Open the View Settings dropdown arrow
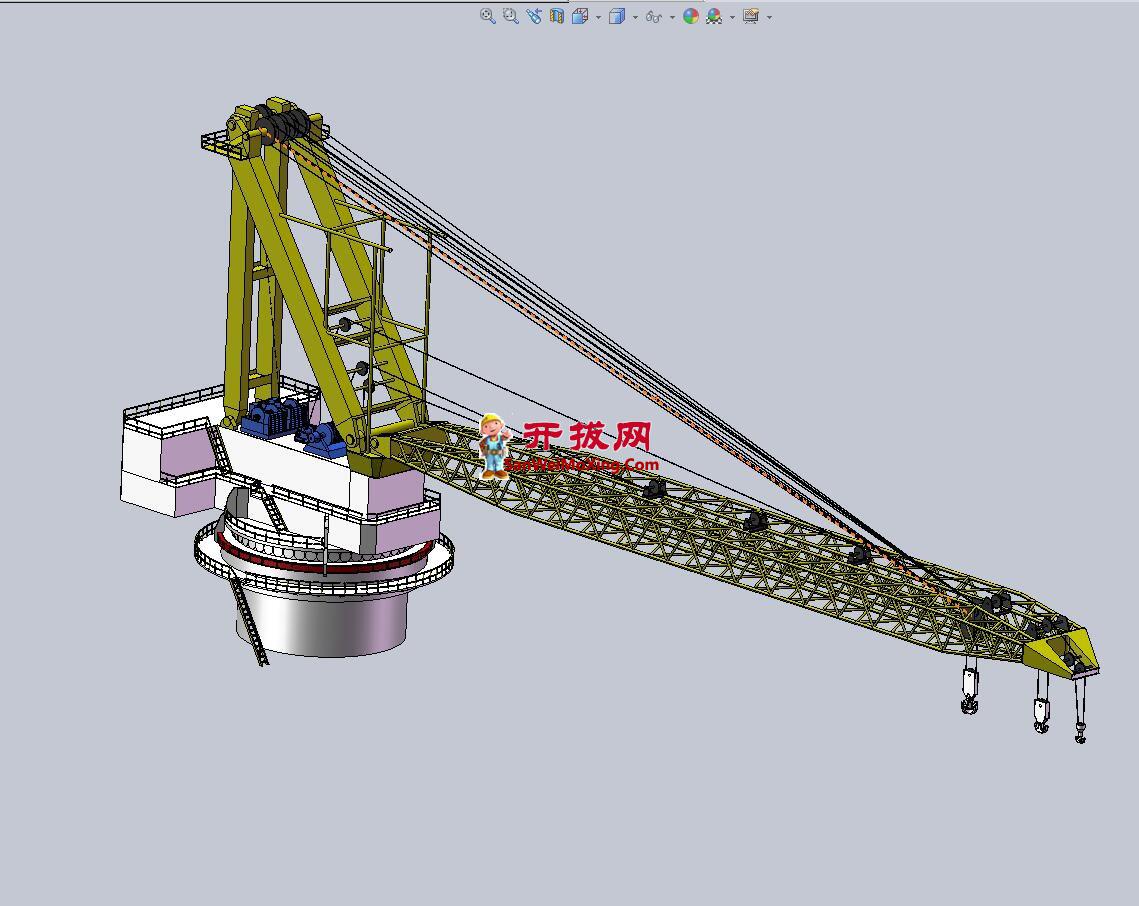Image resolution: width=1139 pixels, height=906 pixels. [769, 17]
